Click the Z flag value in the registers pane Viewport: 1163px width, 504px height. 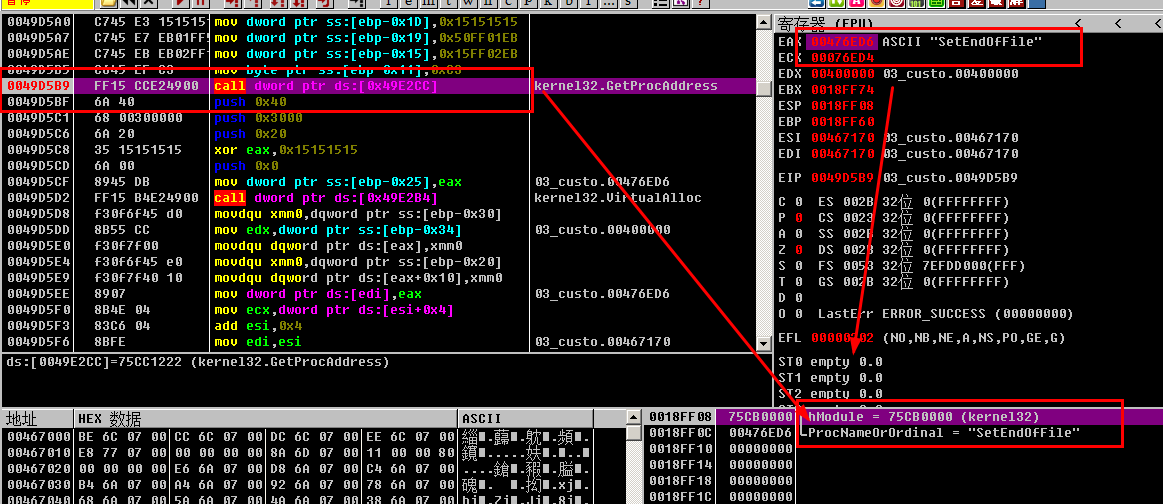point(798,250)
